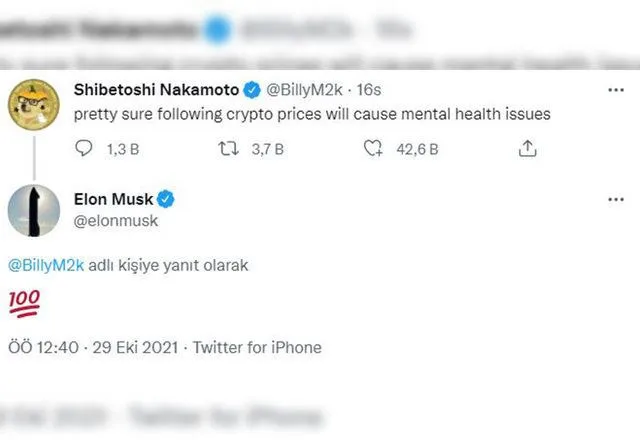Open more options for Elon Musk's tweet
The width and height of the screenshot is (640, 440).
click(x=616, y=199)
